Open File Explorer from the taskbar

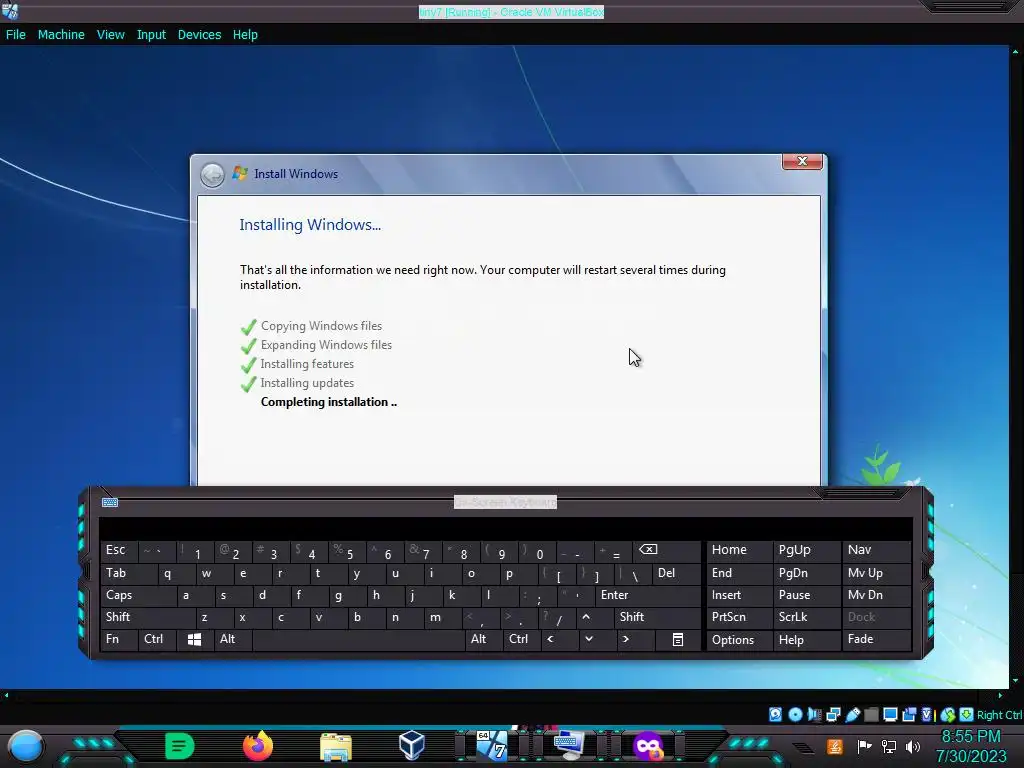(336, 746)
